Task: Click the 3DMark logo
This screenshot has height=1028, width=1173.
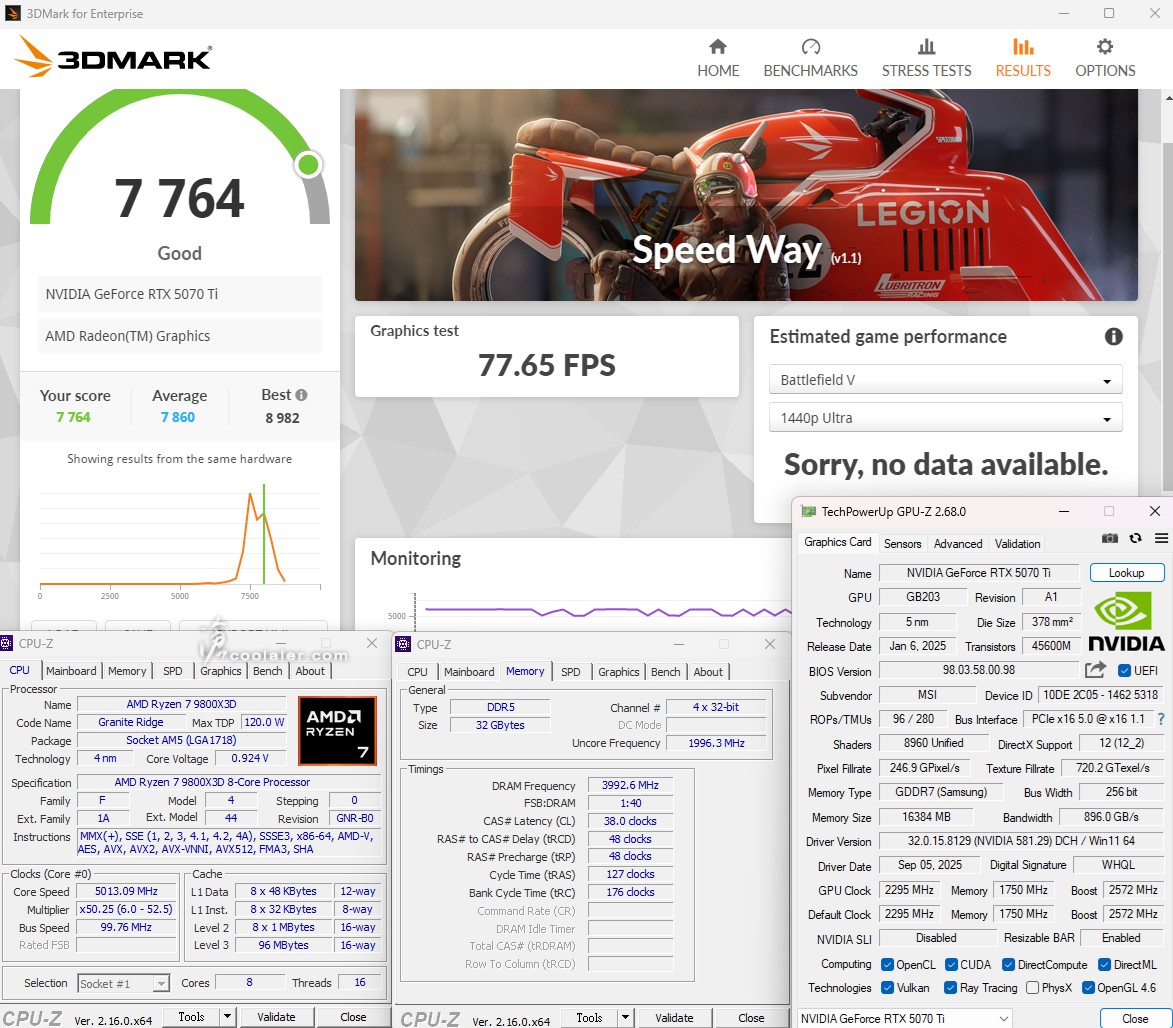Action: [114, 58]
